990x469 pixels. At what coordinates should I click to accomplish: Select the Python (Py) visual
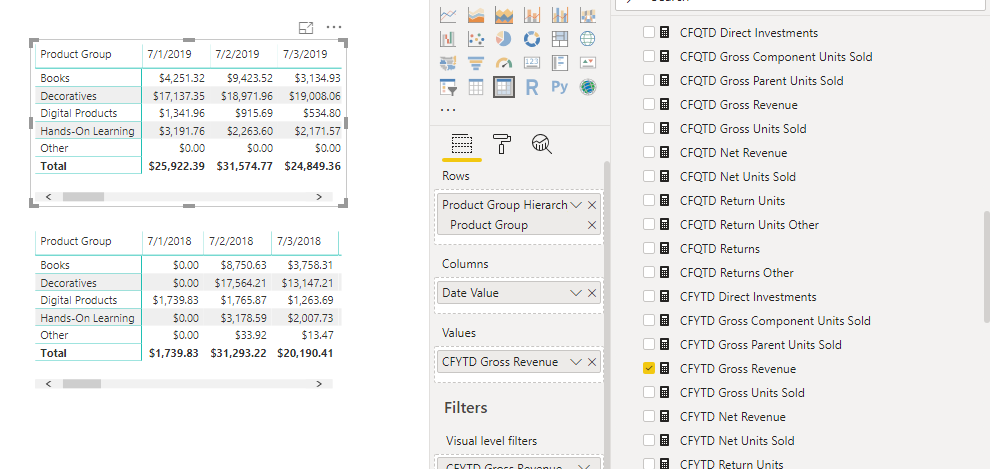point(559,87)
